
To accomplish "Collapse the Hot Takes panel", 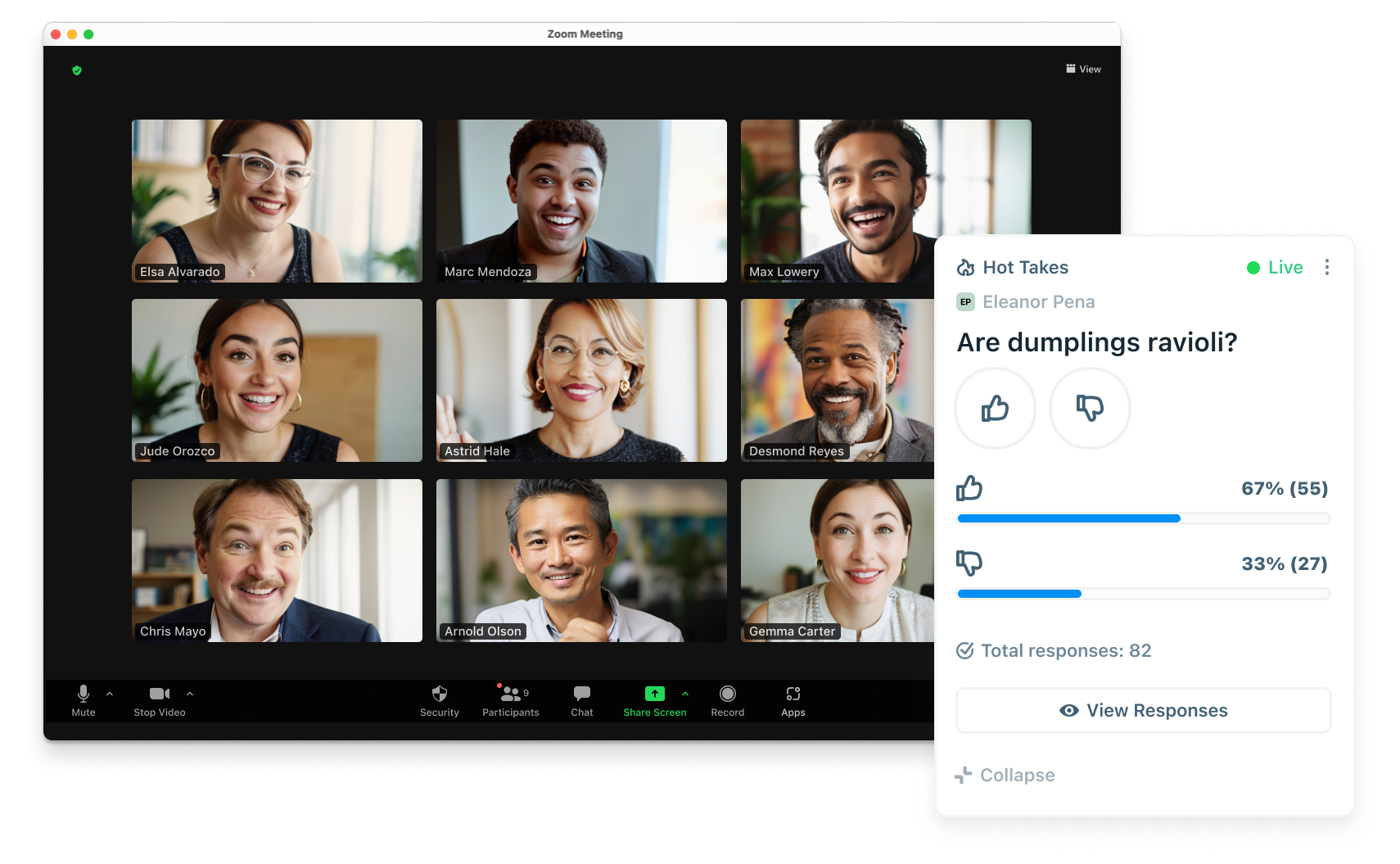I will click(x=1005, y=775).
